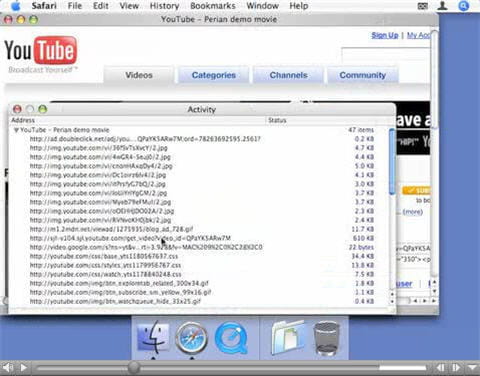Screen dimensions: 480x376
Task: Open the Bookmarks menu
Action: point(213,6)
